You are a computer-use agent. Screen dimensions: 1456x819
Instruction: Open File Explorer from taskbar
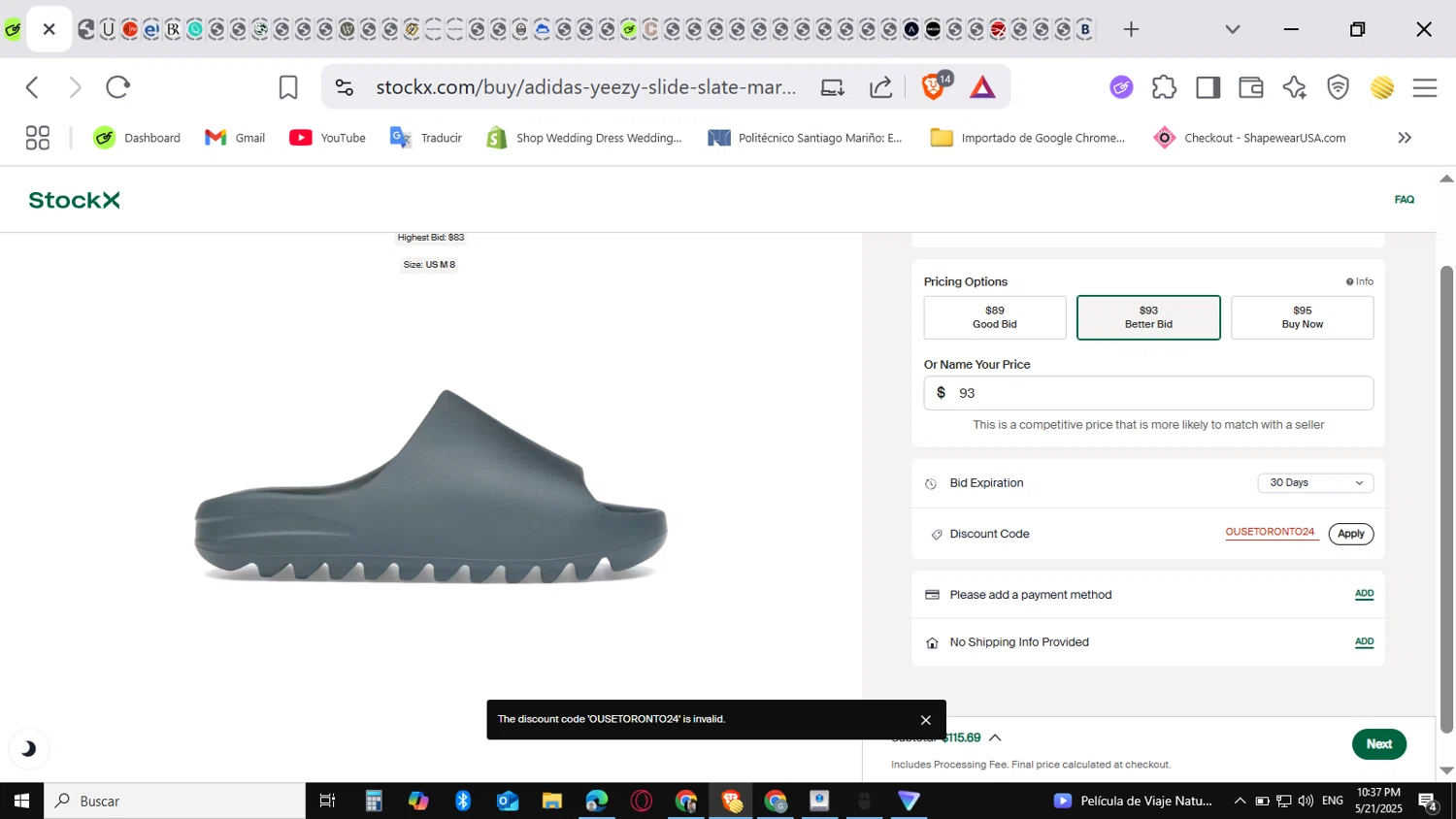click(552, 801)
